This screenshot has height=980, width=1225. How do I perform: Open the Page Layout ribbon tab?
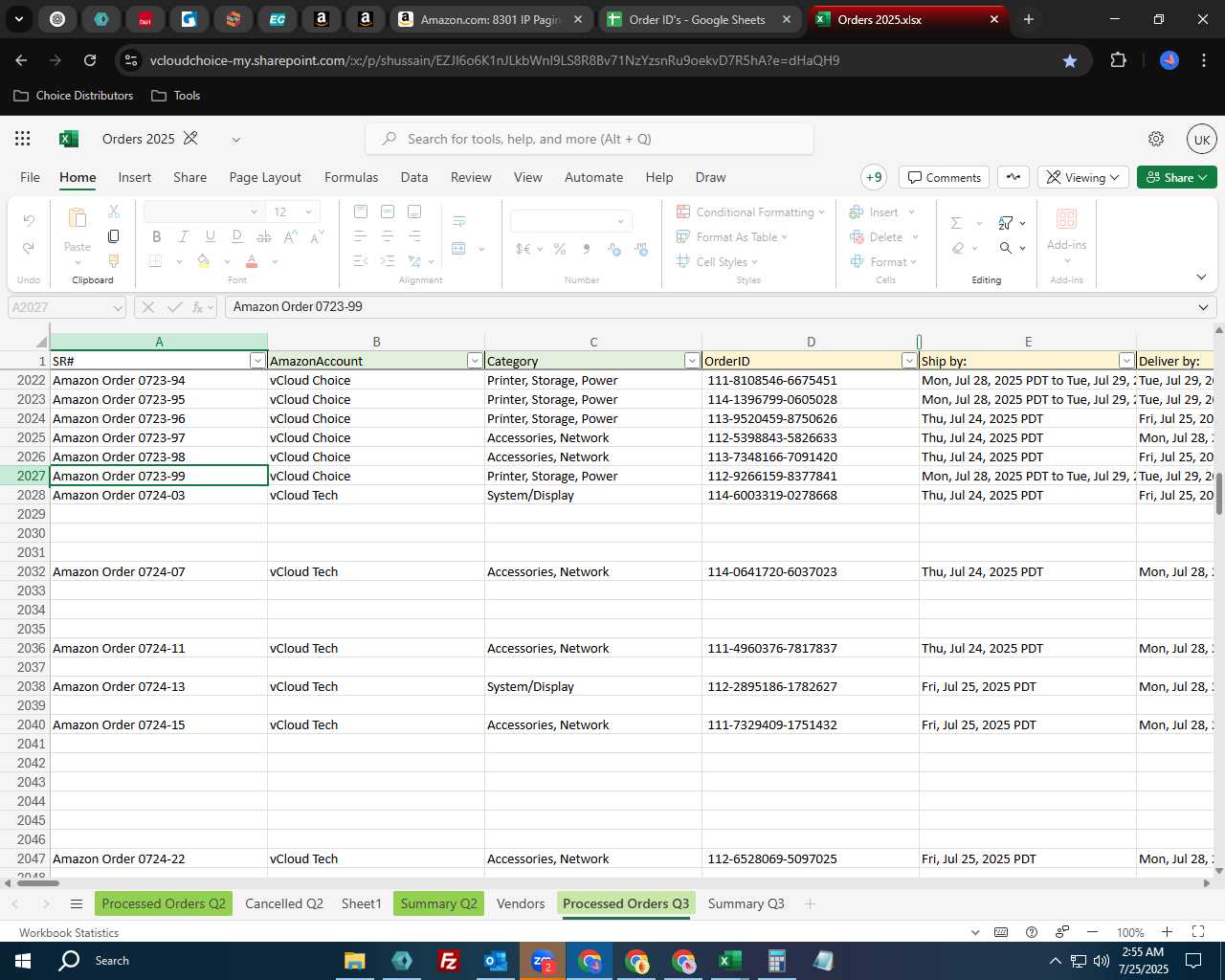(265, 177)
